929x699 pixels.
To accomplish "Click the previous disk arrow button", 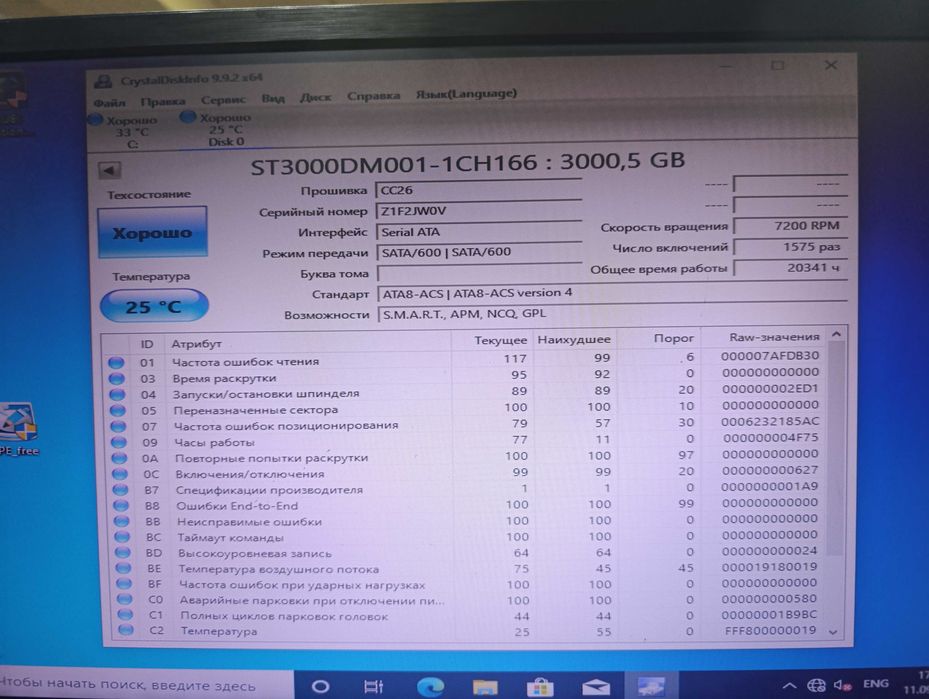I will click(110, 171).
